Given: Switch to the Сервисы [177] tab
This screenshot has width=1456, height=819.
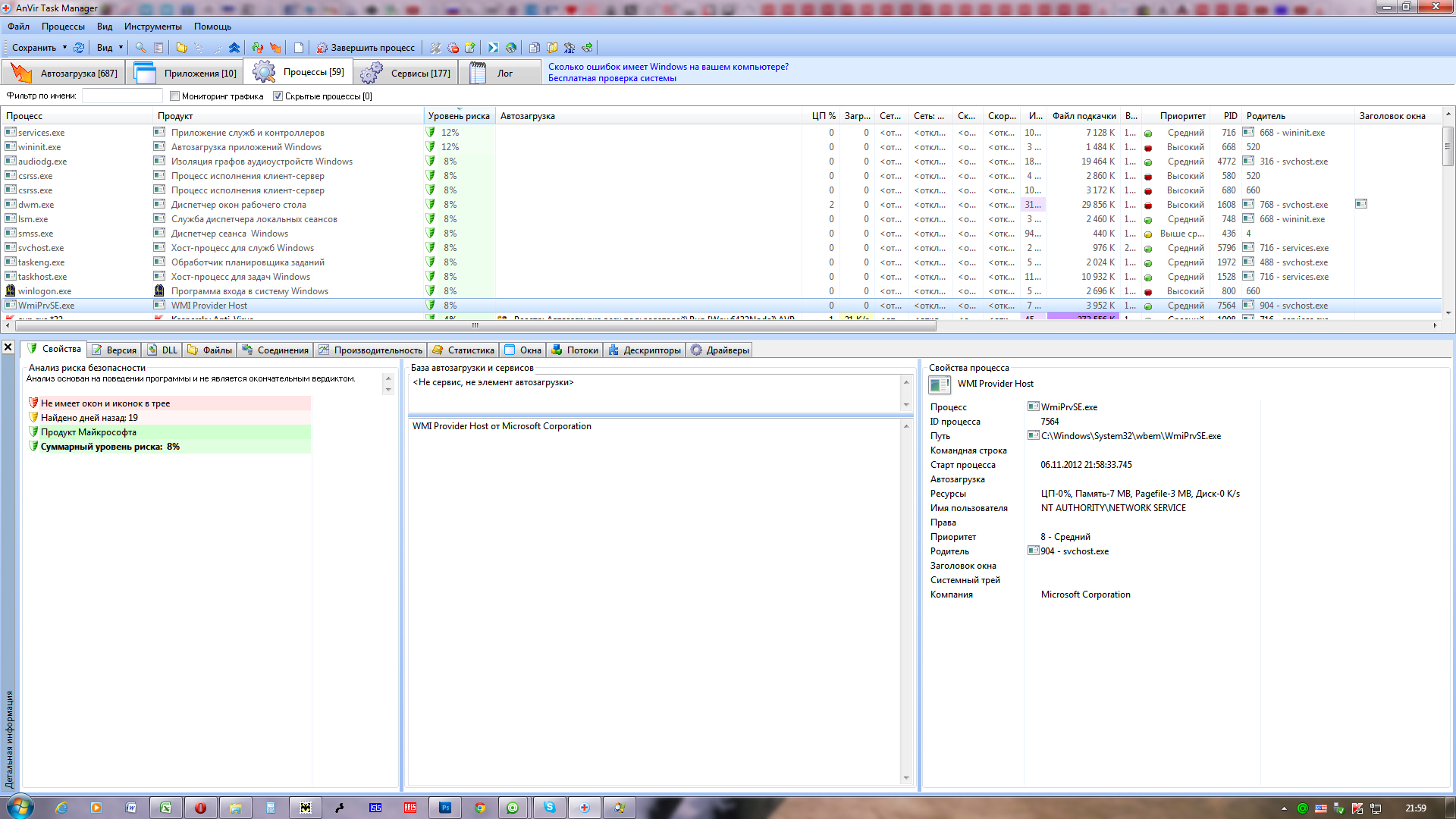Looking at the screenshot, I should pyautogui.click(x=405, y=74).
